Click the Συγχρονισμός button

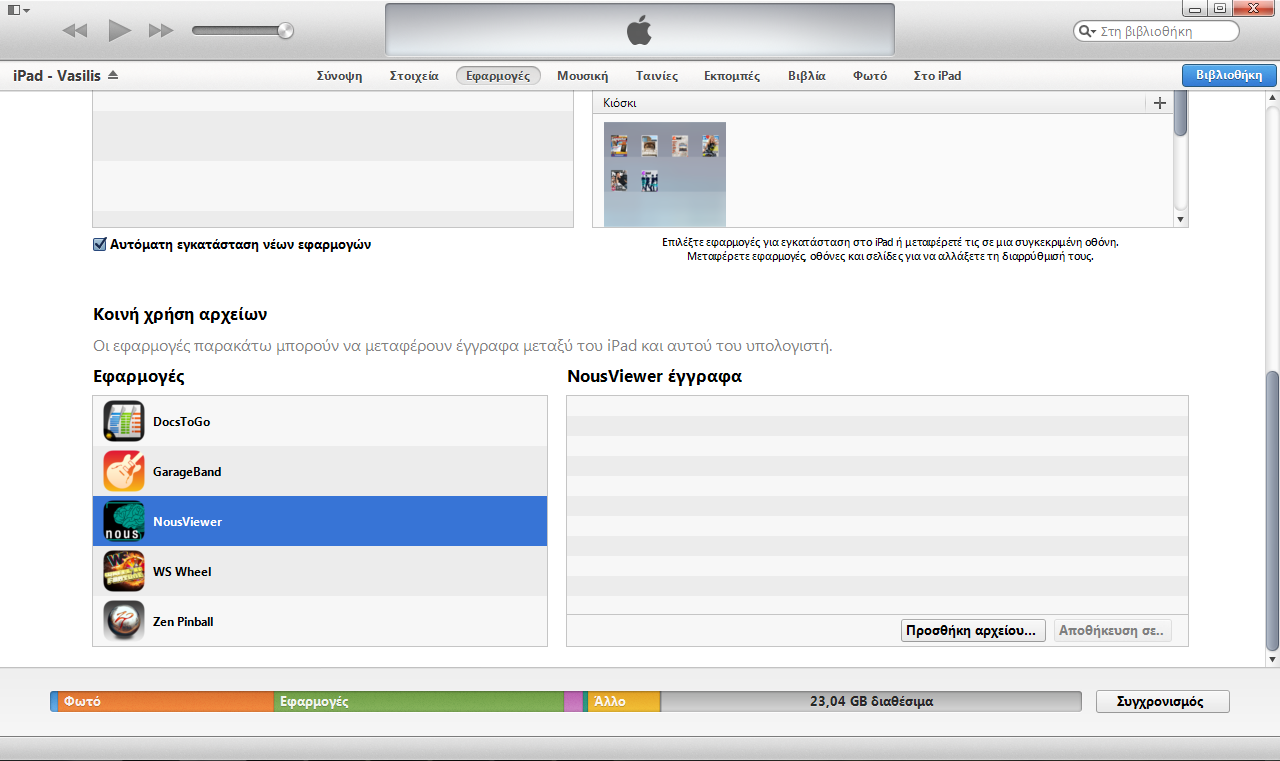(1163, 701)
